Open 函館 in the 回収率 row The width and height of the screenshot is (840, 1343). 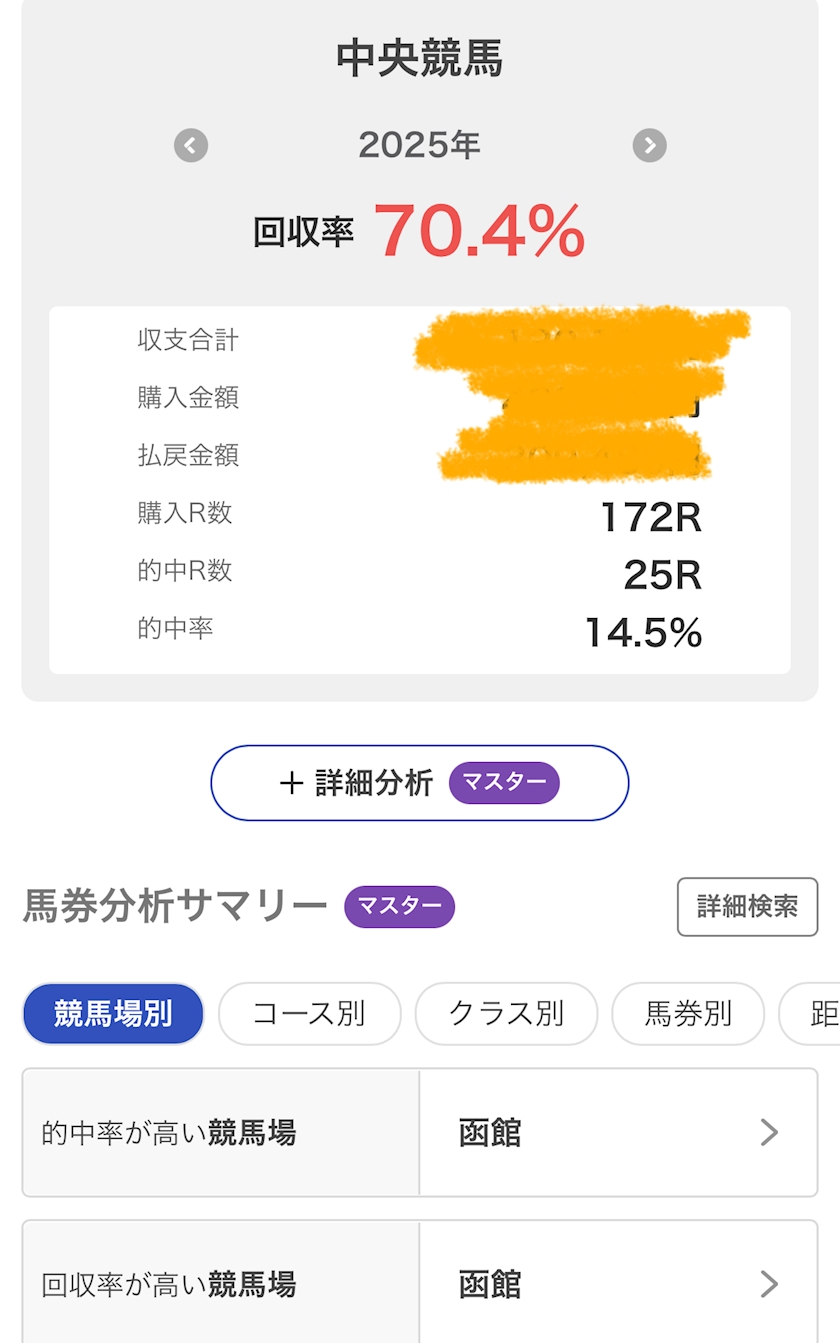point(490,1284)
